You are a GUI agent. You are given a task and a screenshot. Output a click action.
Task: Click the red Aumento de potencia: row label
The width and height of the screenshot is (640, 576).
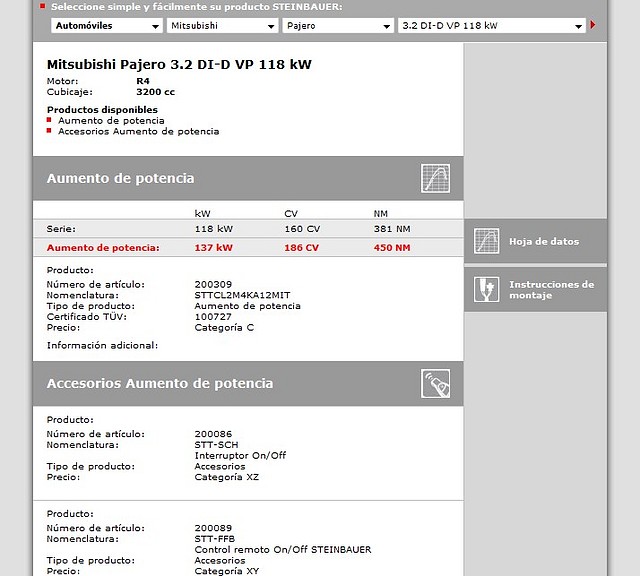(x=103, y=248)
